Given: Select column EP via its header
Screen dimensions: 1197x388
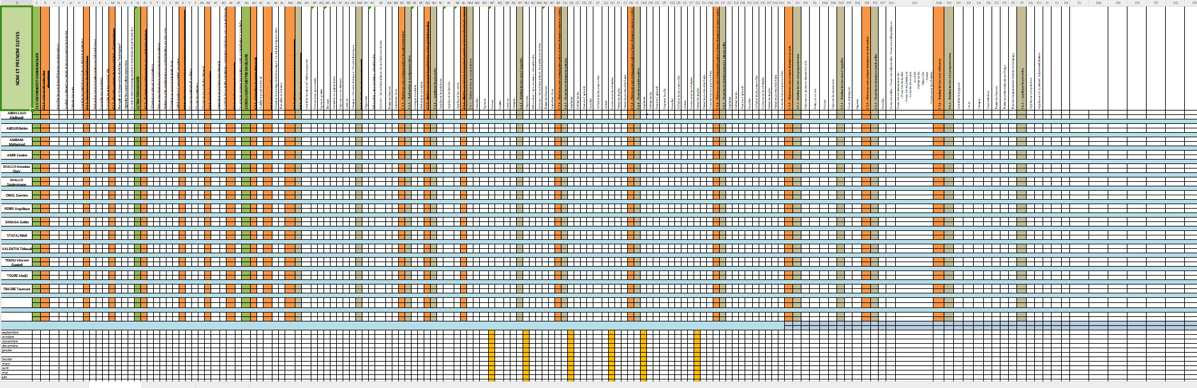Looking at the screenshot, I should 1156,3.
